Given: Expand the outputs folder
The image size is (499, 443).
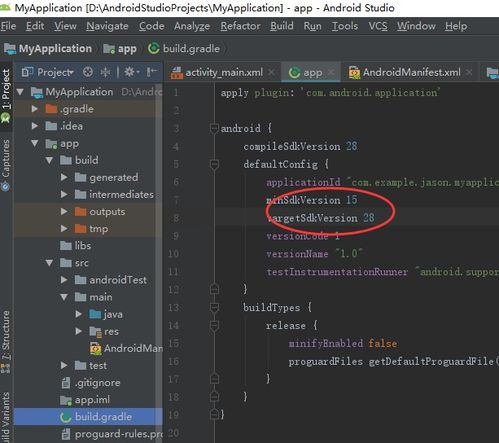Looking at the screenshot, I should click(64, 211).
